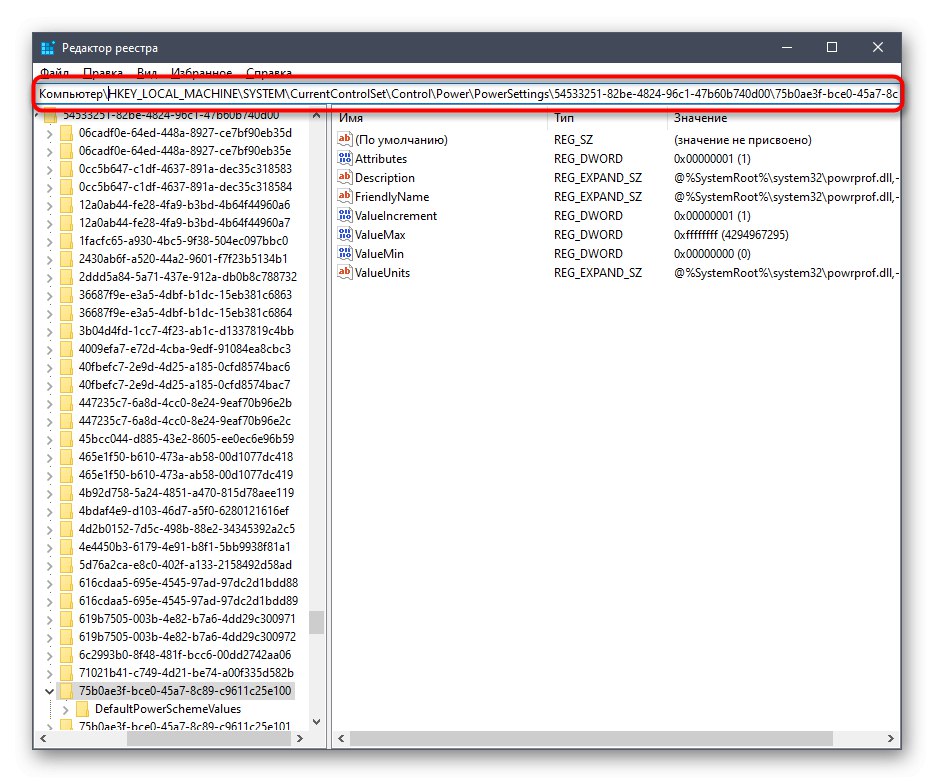Expand key 12a0ab44-fe28-4fa9-b3bd-4b64f44960a6
This screenshot has width=934, height=782.
49,205
